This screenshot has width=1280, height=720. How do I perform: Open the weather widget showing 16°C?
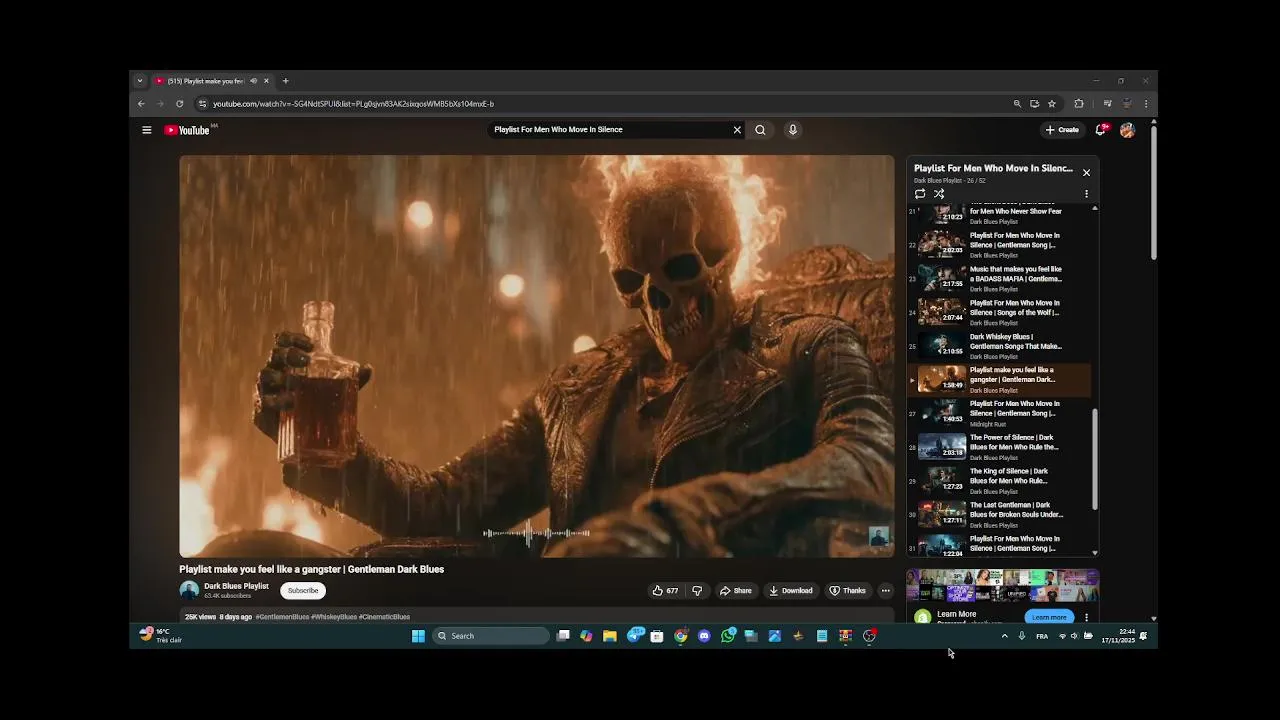[161, 636]
